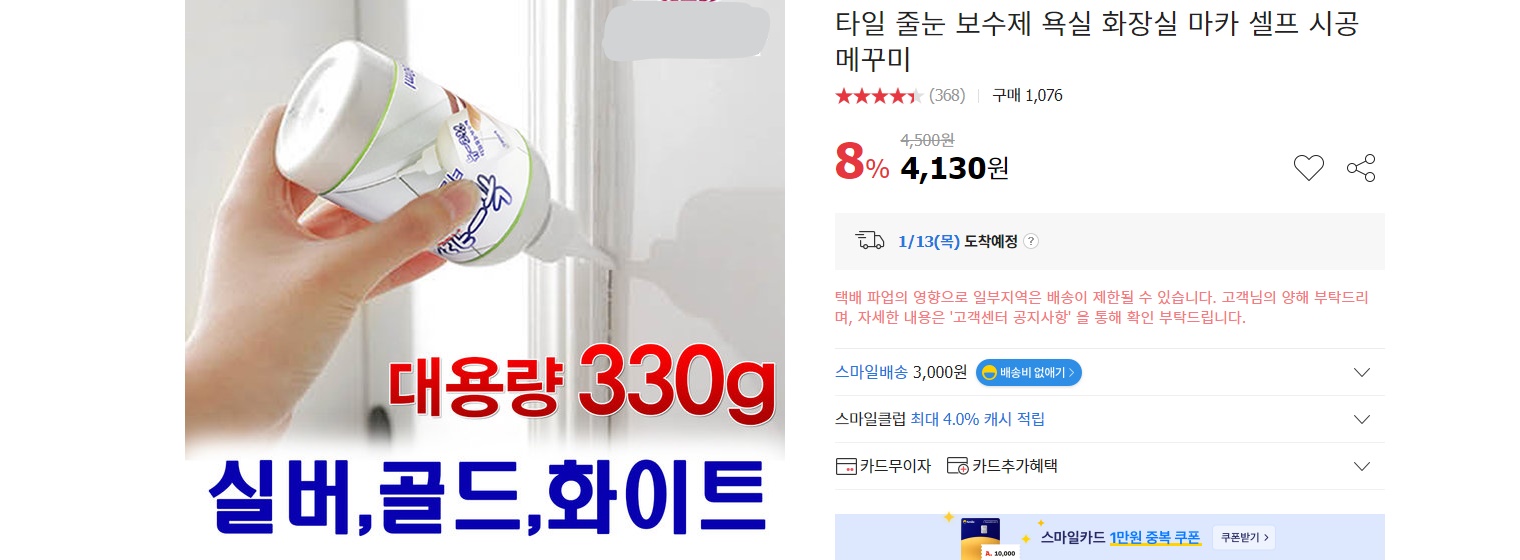Open the arrival date help question mark

1031,241
